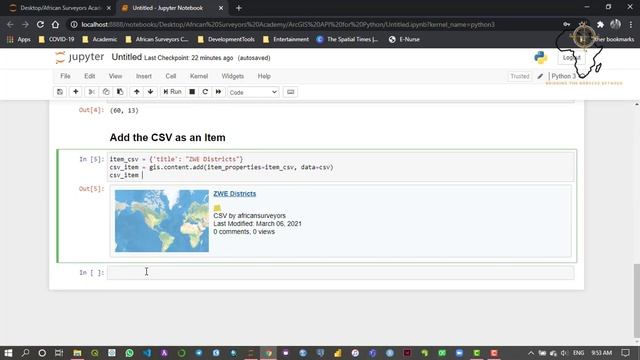The height and width of the screenshot is (360, 640).
Task: Paste cells below using the toolbar icon
Action: coord(120,92)
